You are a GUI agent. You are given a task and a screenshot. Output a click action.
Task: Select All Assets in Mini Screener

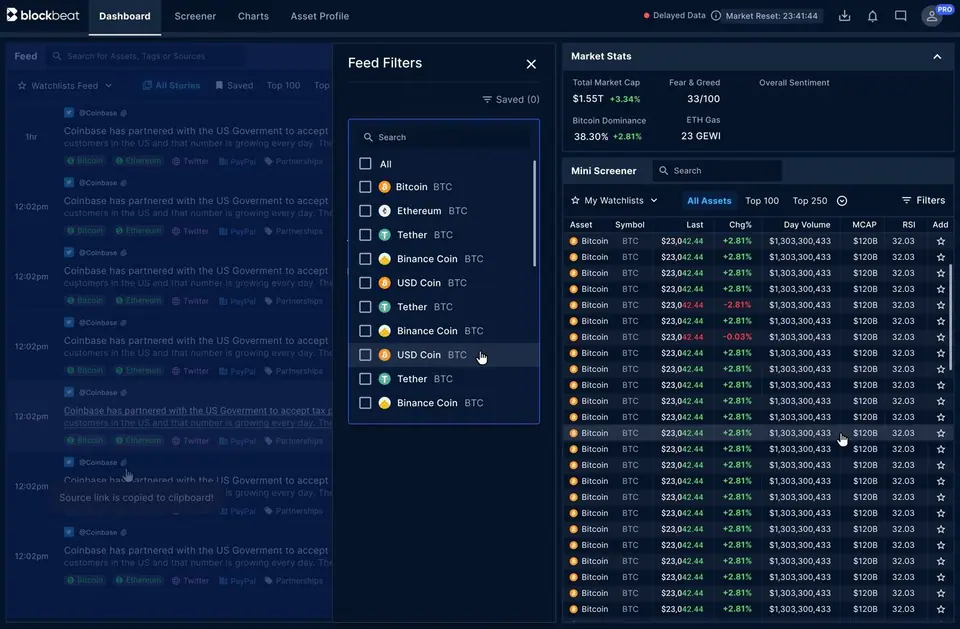pos(709,201)
